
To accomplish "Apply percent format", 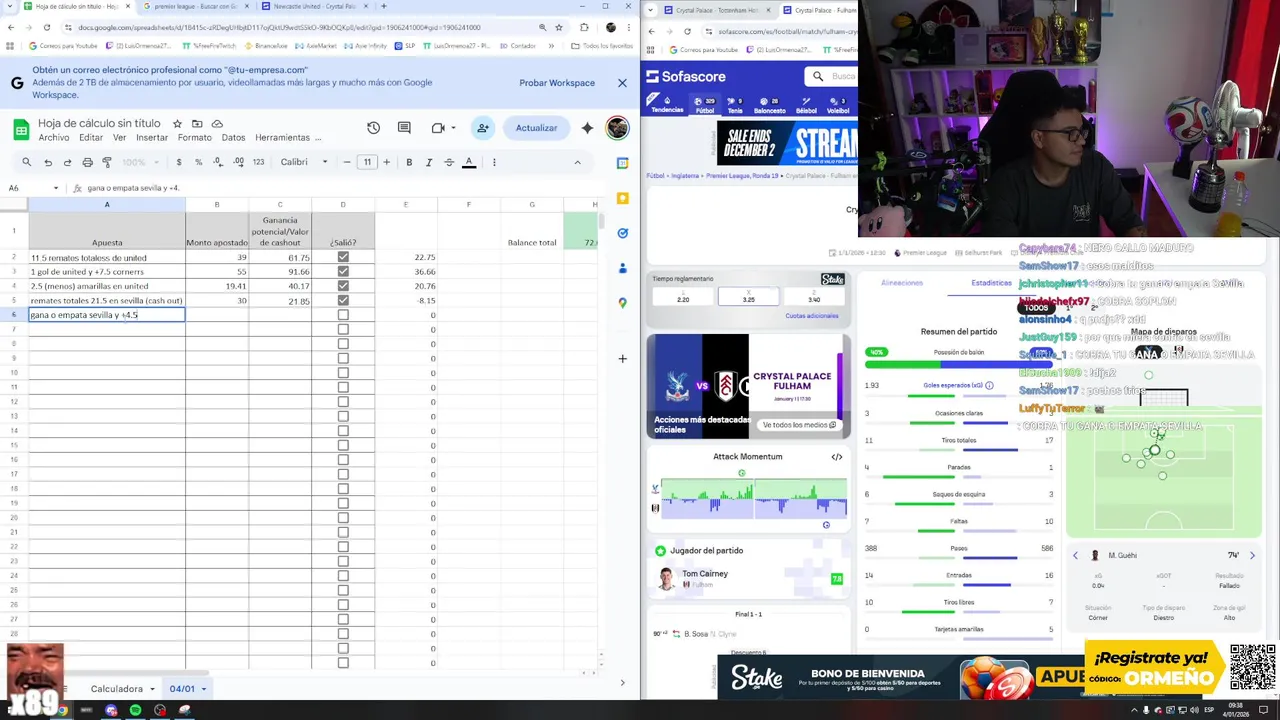I will click(198, 162).
